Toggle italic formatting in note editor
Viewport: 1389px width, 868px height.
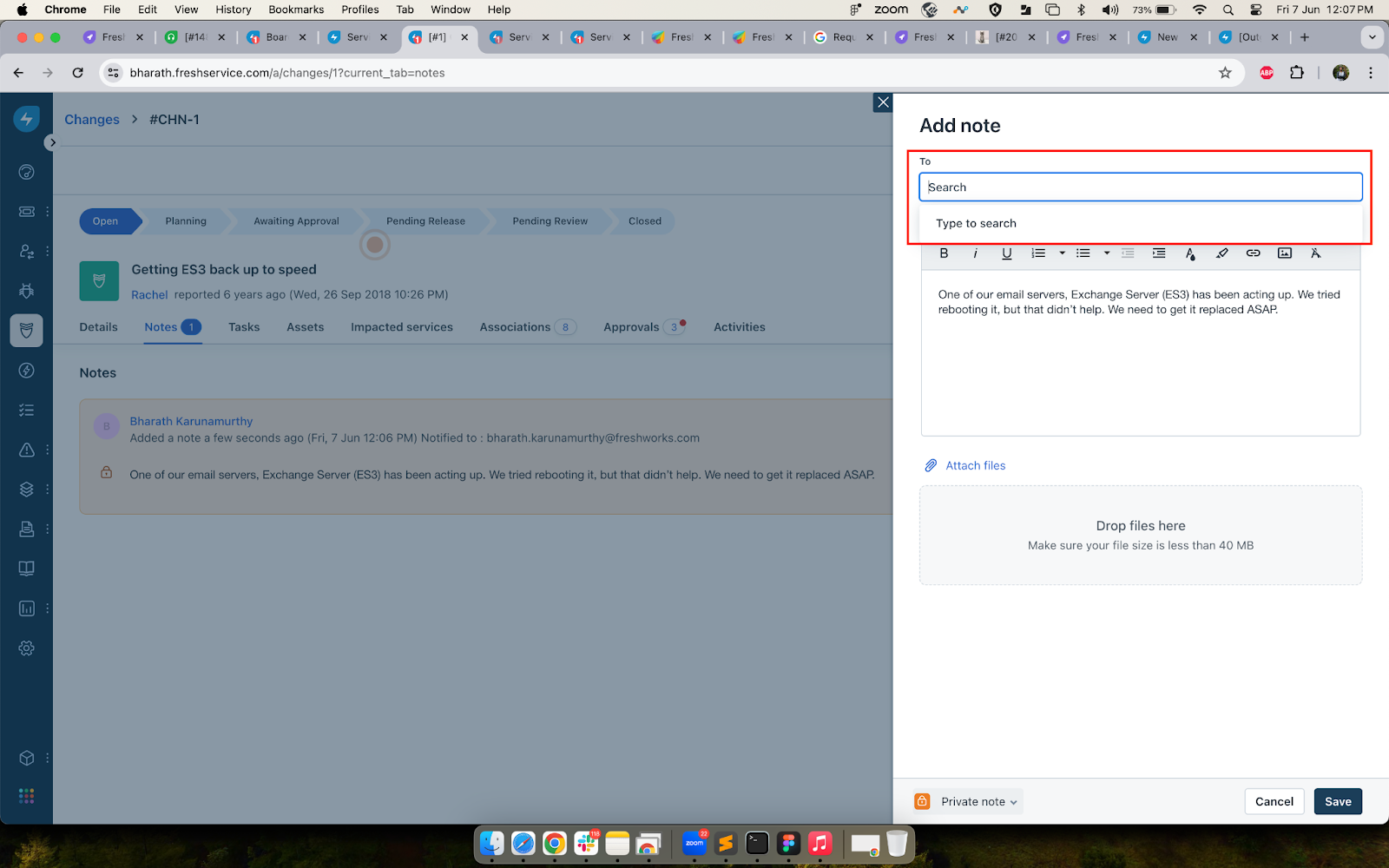(975, 253)
